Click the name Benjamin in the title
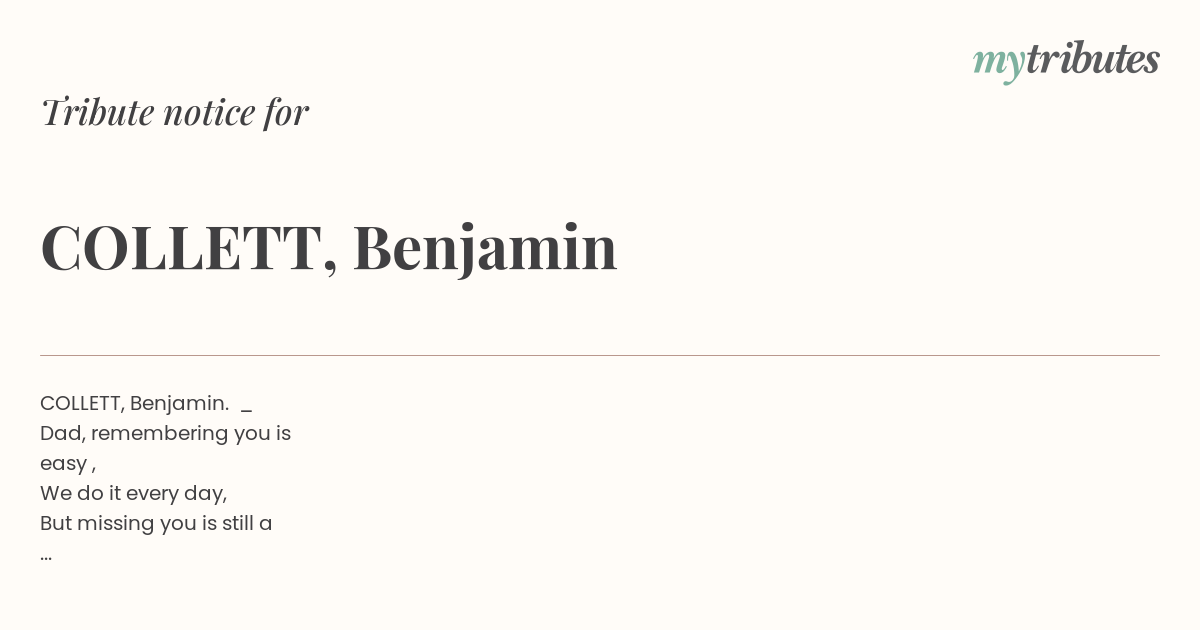Image resolution: width=1200 pixels, height=630 pixels. click(485, 248)
